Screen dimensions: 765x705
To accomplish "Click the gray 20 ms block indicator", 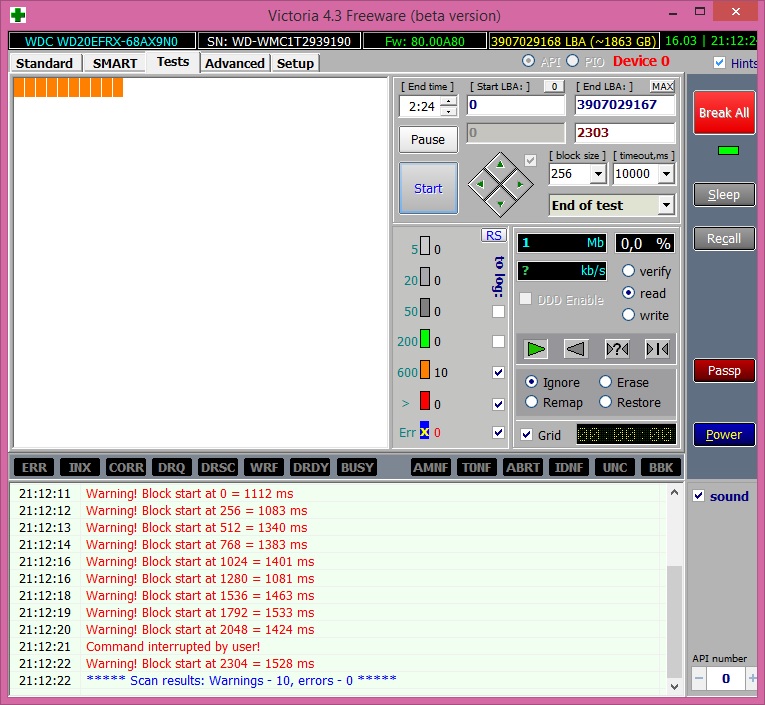I will click(x=425, y=277).
